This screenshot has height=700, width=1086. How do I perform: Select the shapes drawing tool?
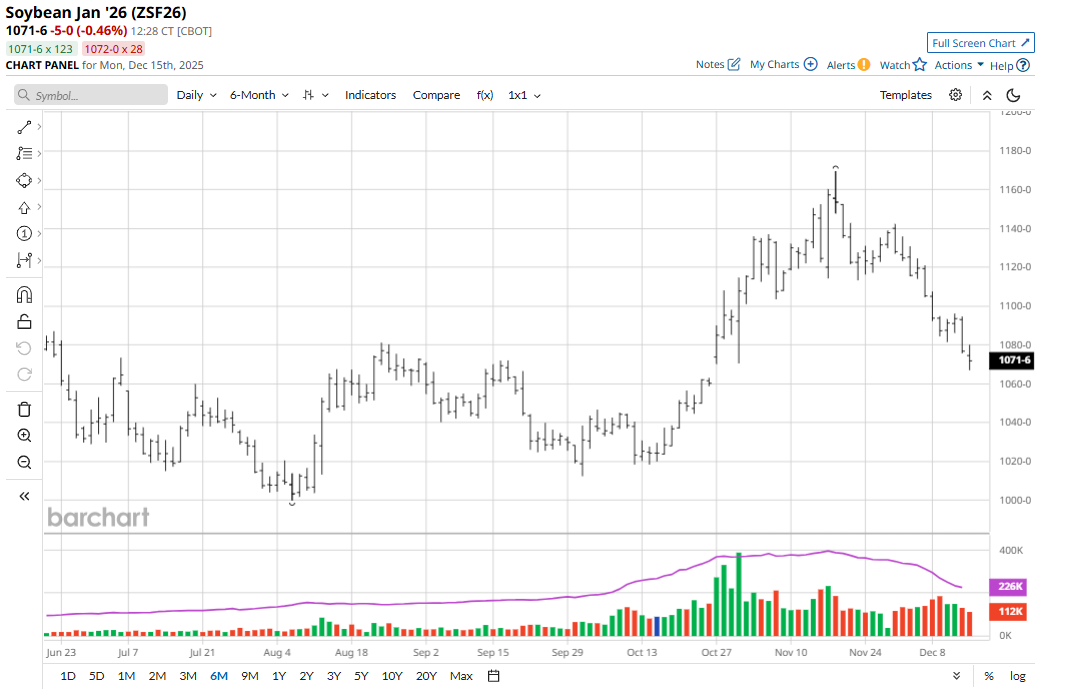point(24,180)
